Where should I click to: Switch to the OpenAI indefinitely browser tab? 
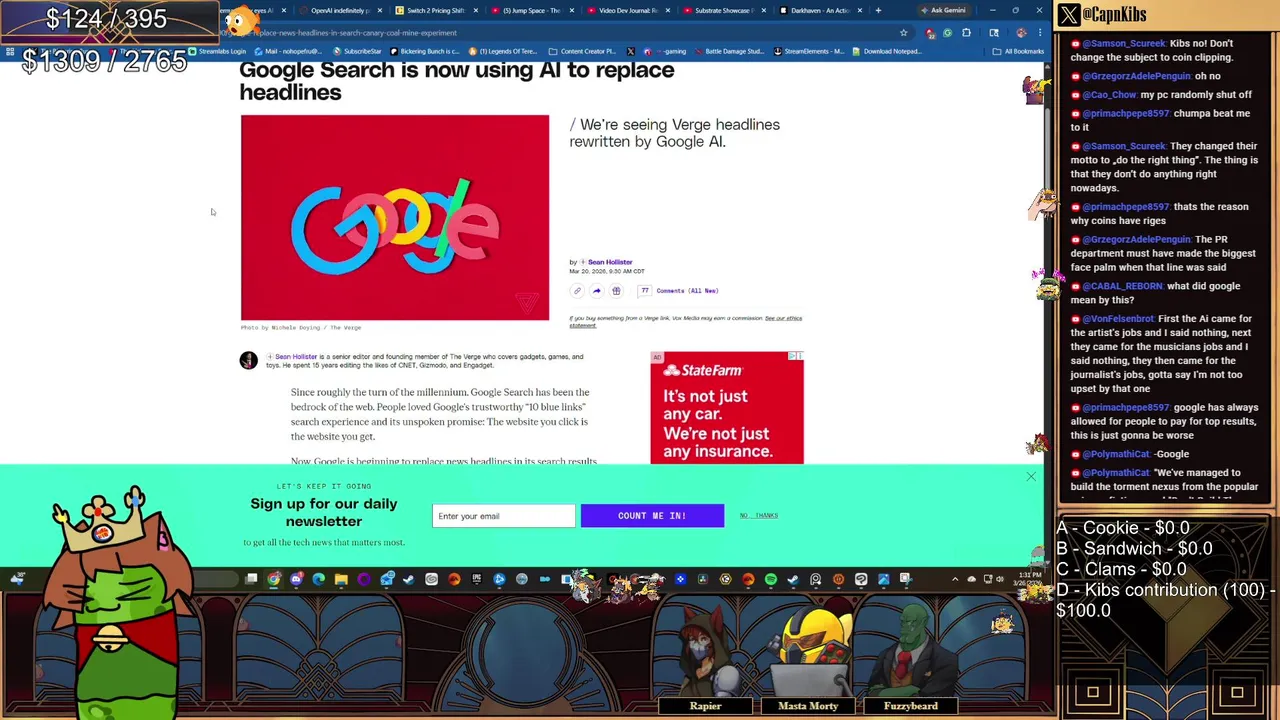(x=340, y=11)
